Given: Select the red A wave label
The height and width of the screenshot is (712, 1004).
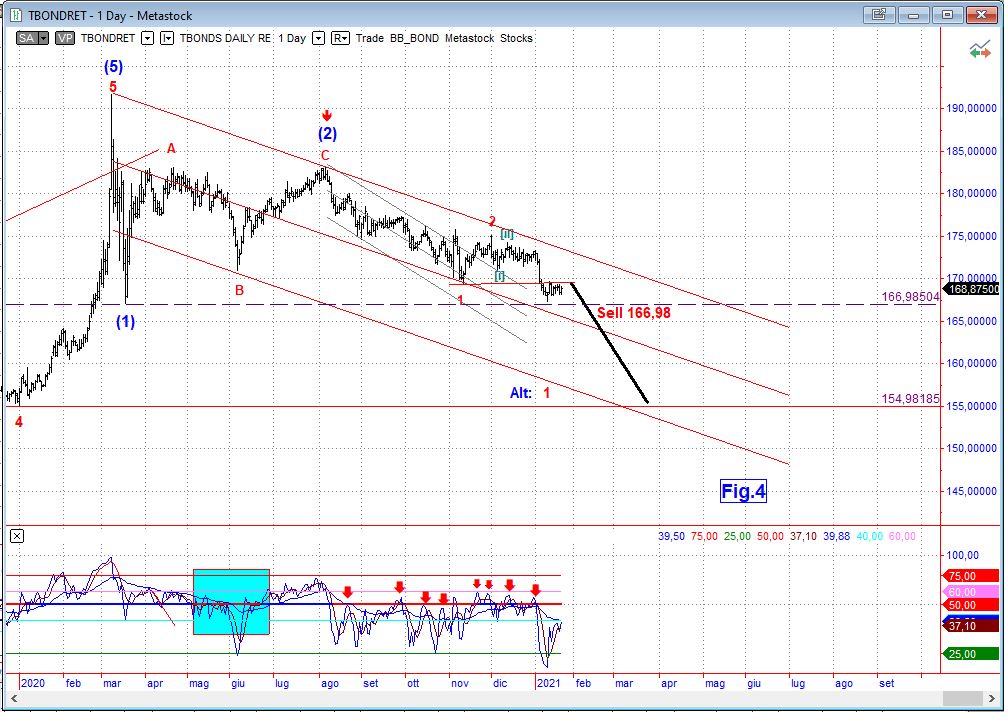Looking at the screenshot, I should [x=171, y=149].
